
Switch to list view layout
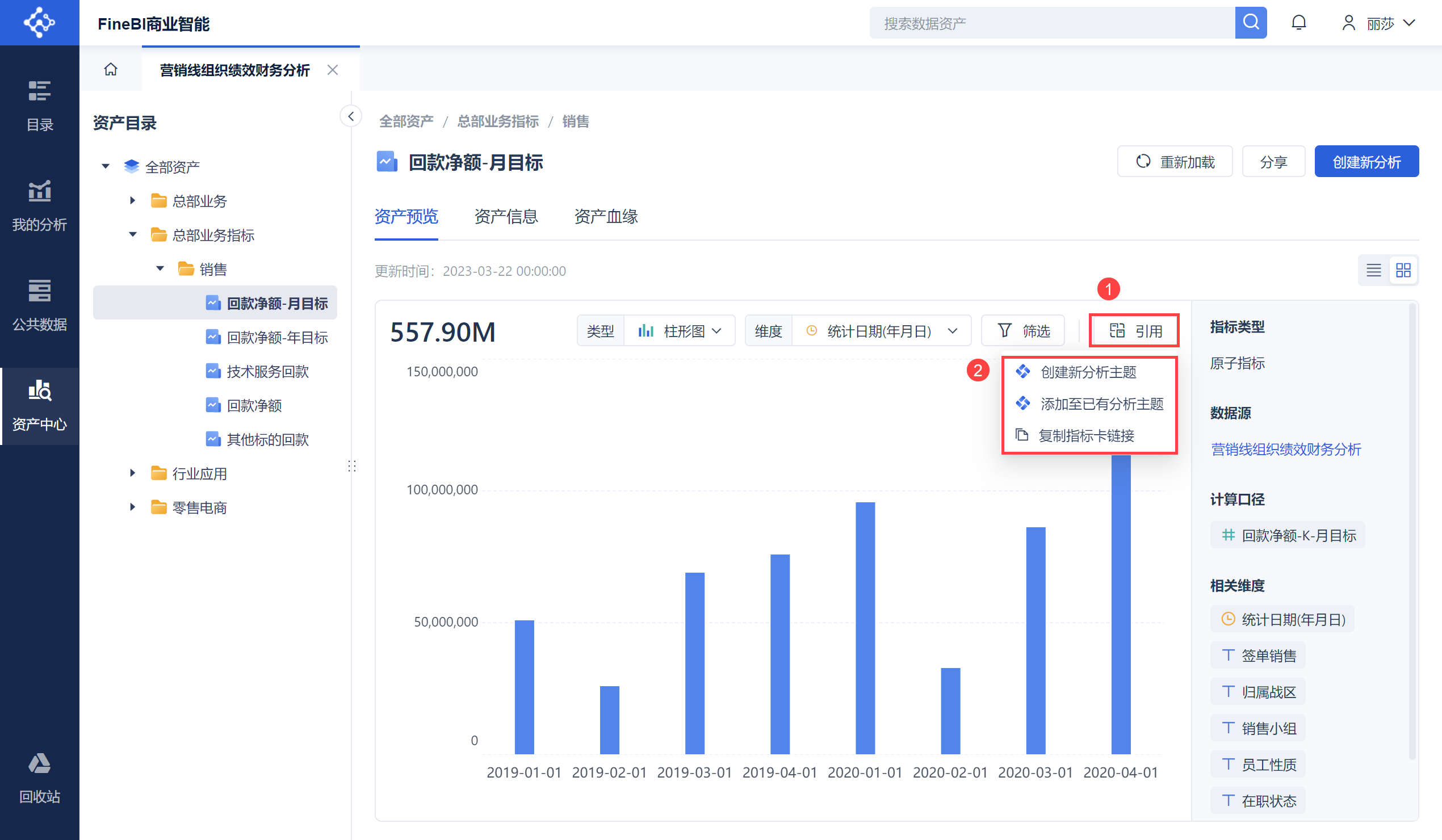click(x=1373, y=270)
